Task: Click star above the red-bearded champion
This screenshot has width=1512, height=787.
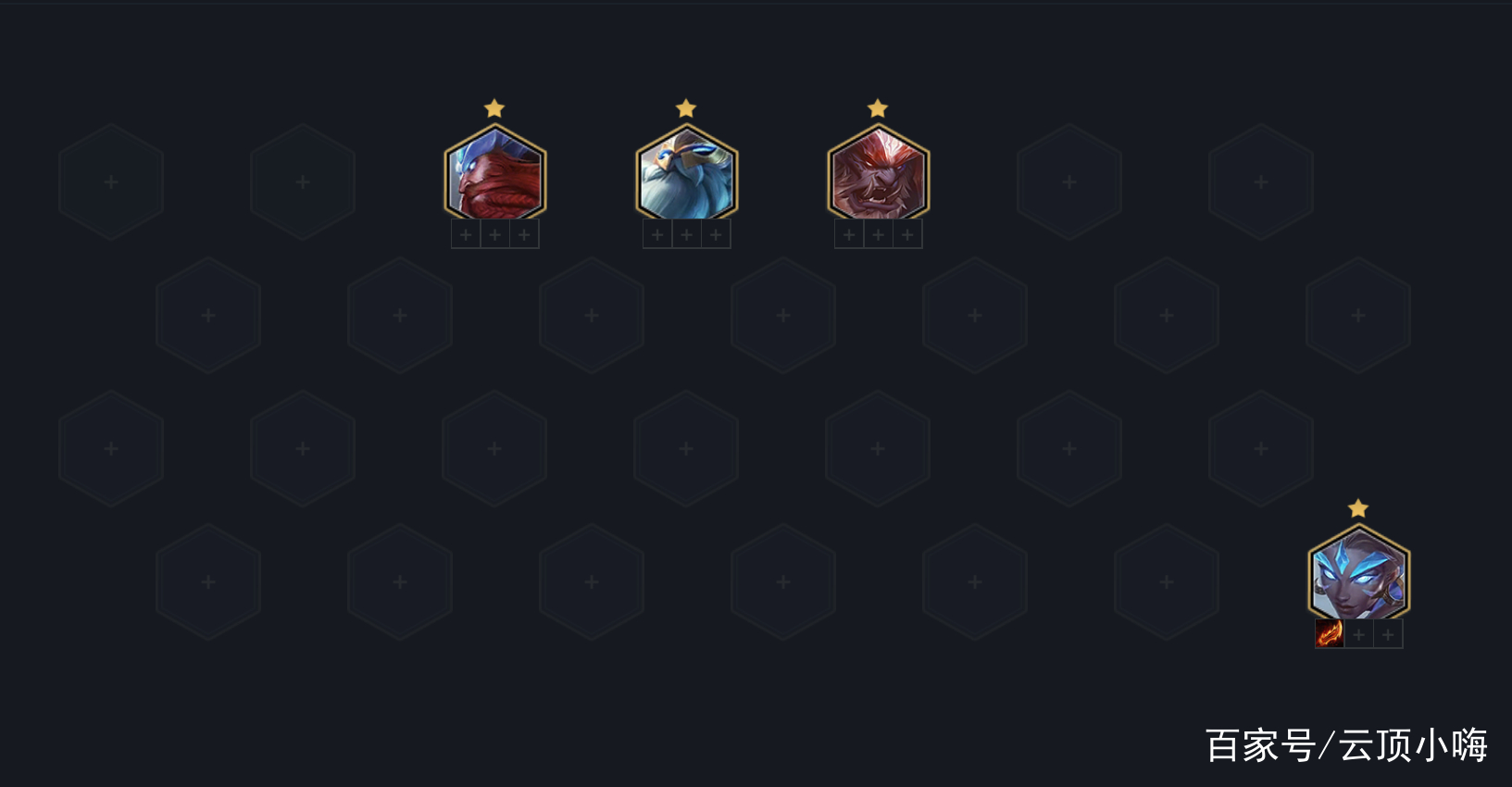Action: click(494, 108)
